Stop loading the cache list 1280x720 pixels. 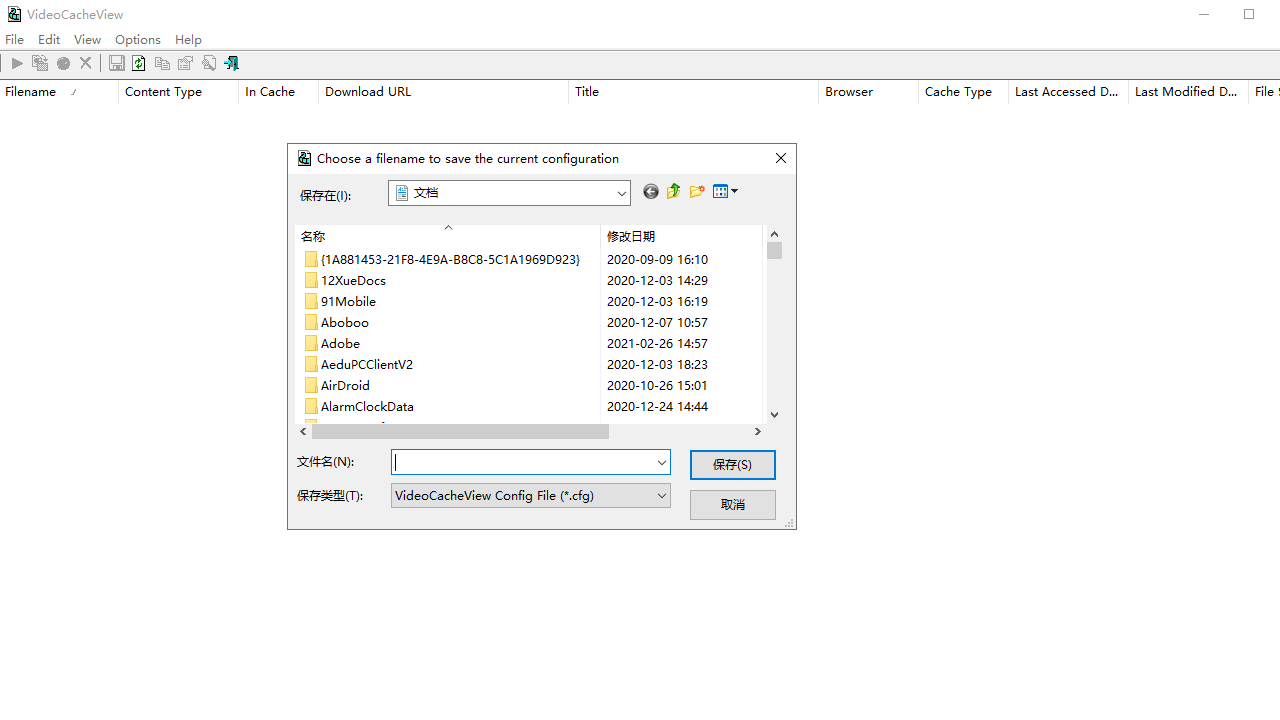point(63,63)
